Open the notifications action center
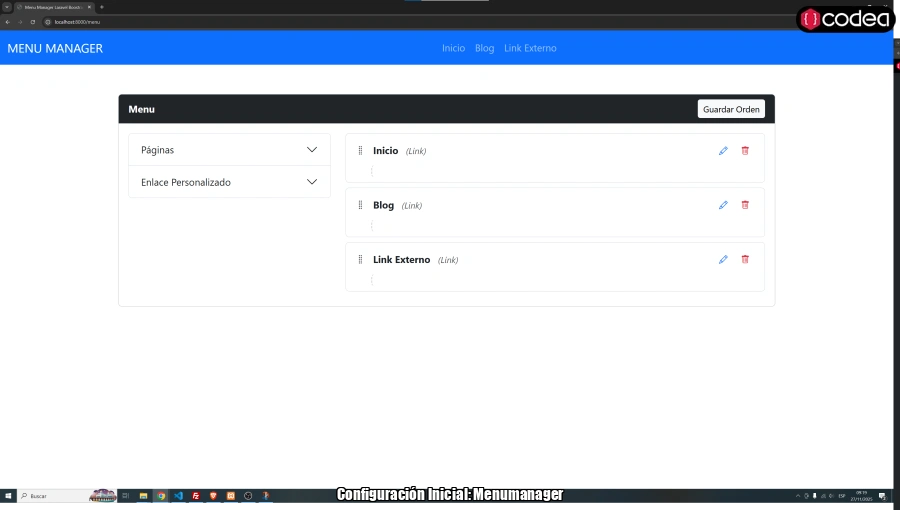The image size is (900, 510). tap(883, 496)
